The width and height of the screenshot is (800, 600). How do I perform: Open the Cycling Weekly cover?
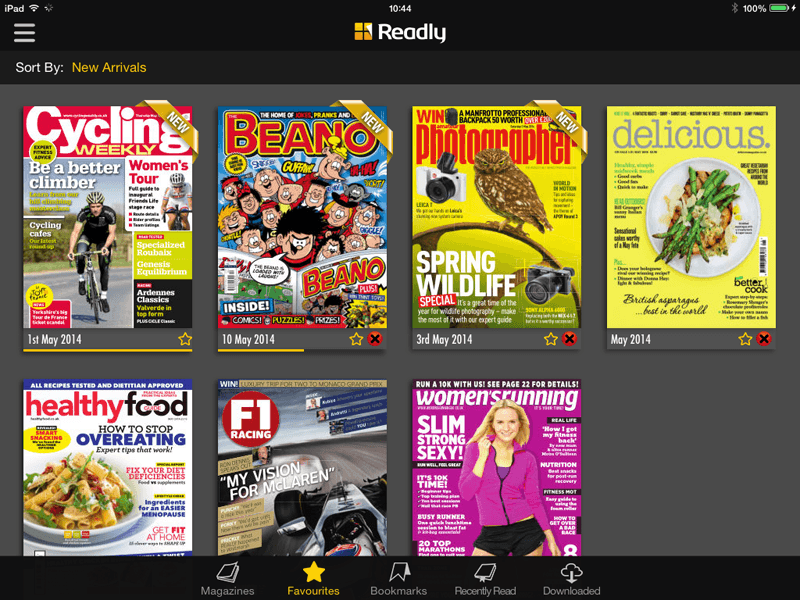108,217
